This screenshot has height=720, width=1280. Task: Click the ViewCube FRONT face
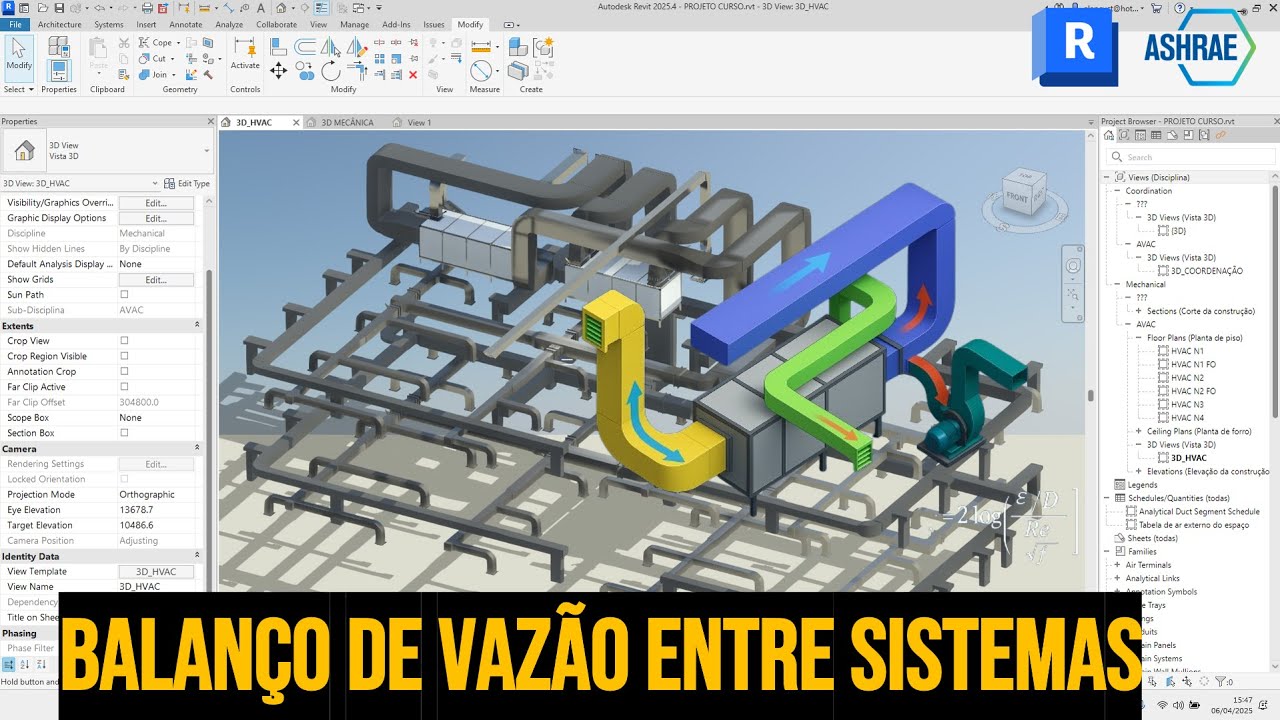click(x=1017, y=196)
